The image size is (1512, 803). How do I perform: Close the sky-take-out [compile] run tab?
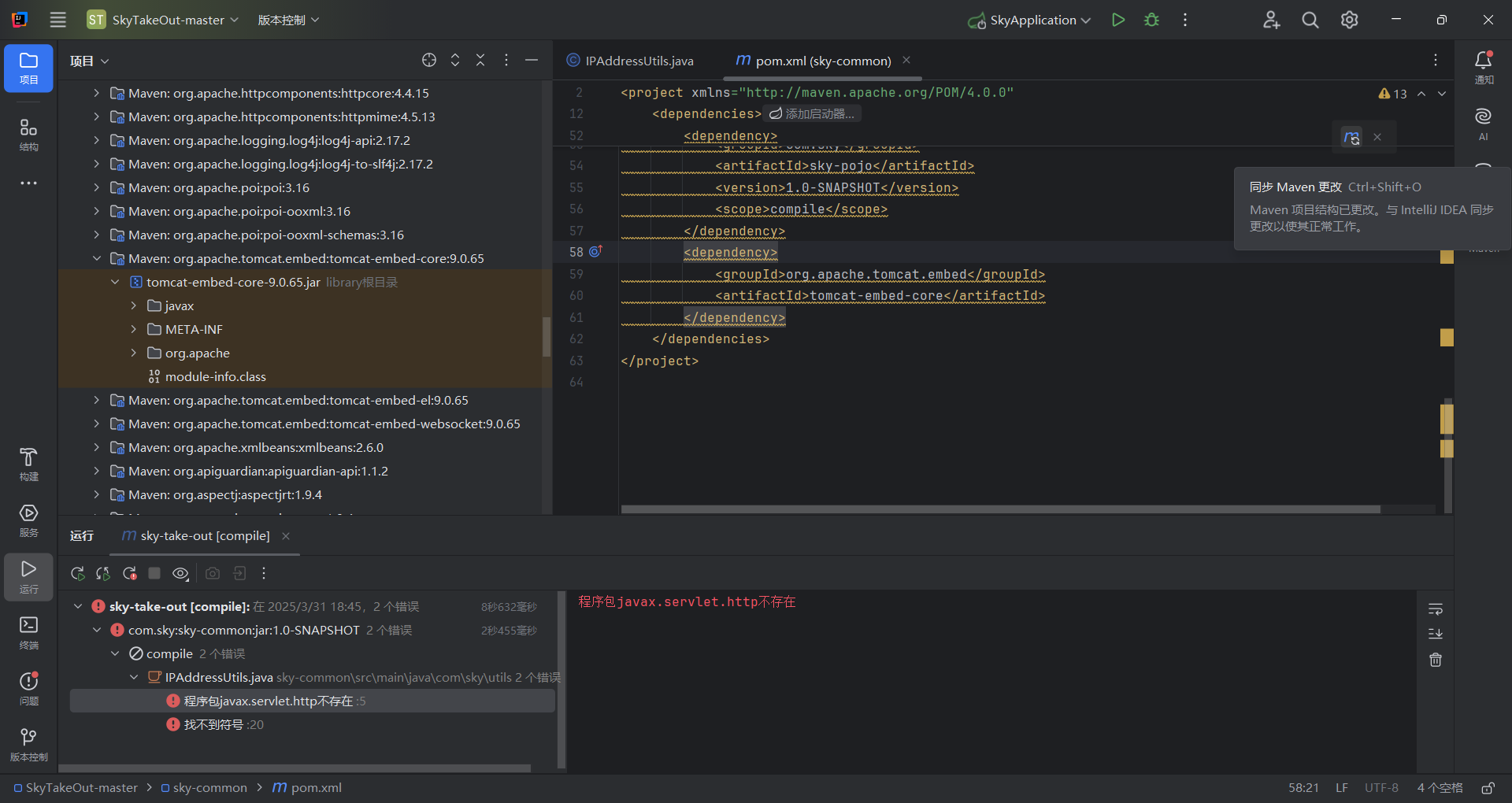(286, 536)
